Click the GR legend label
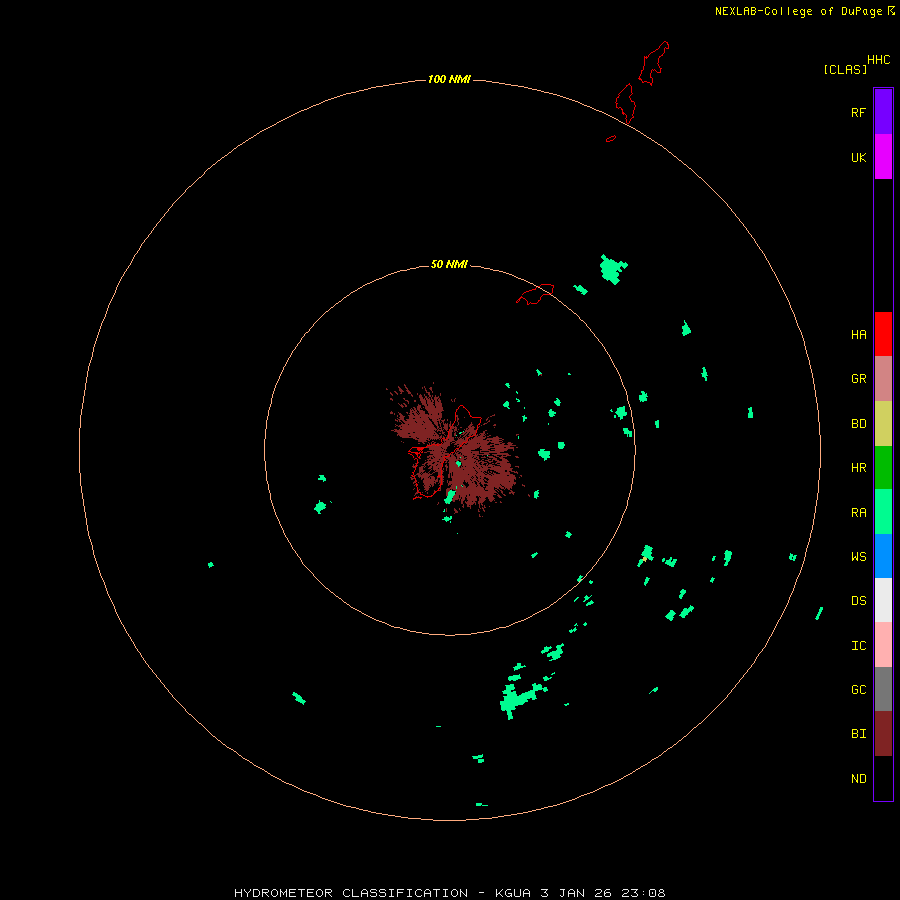The image size is (900, 900). tap(858, 379)
